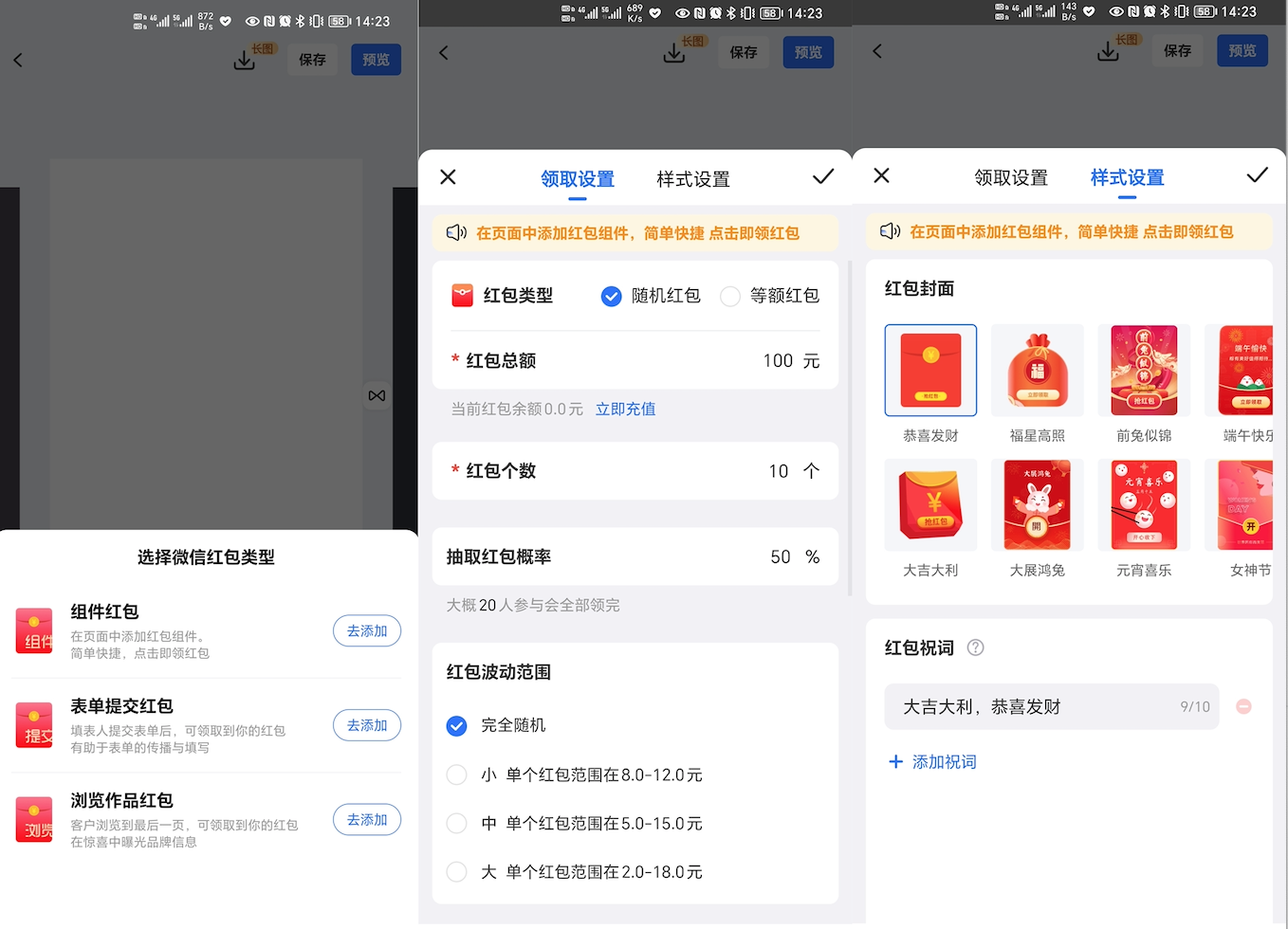This screenshot has height=929, width=1288.
Task: Click the 浏览作品红包 red envelope icon
Action: (34, 820)
